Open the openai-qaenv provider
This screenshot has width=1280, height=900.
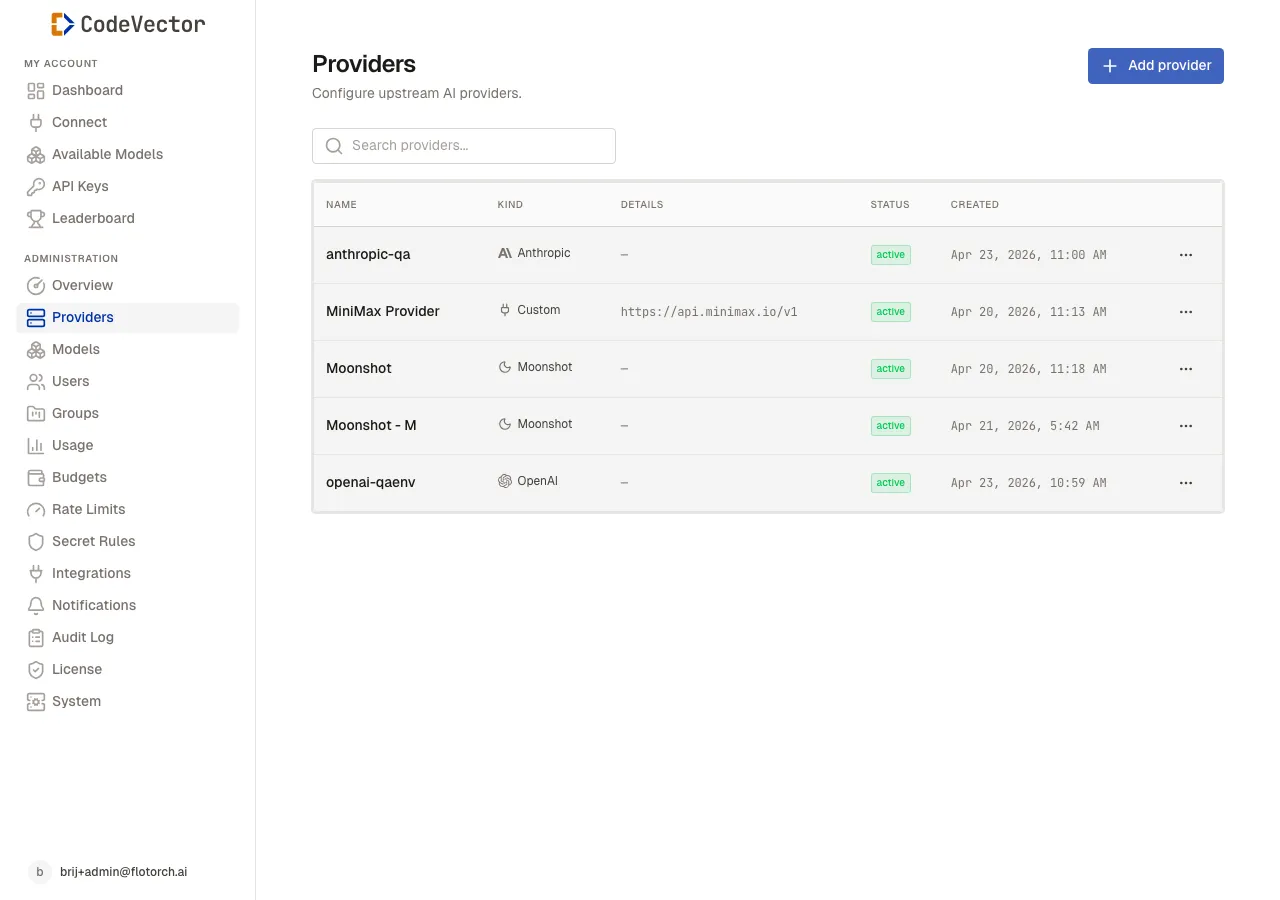tap(371, 482)
